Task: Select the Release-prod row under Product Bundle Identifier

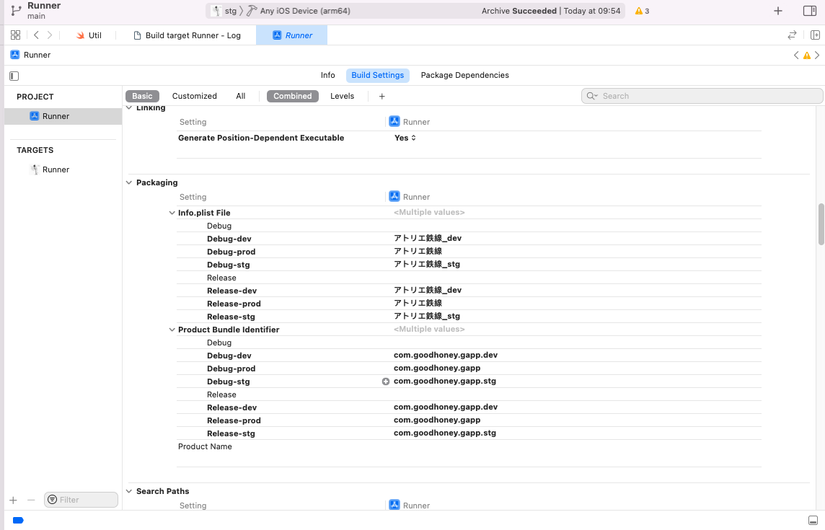Action: 469,420
